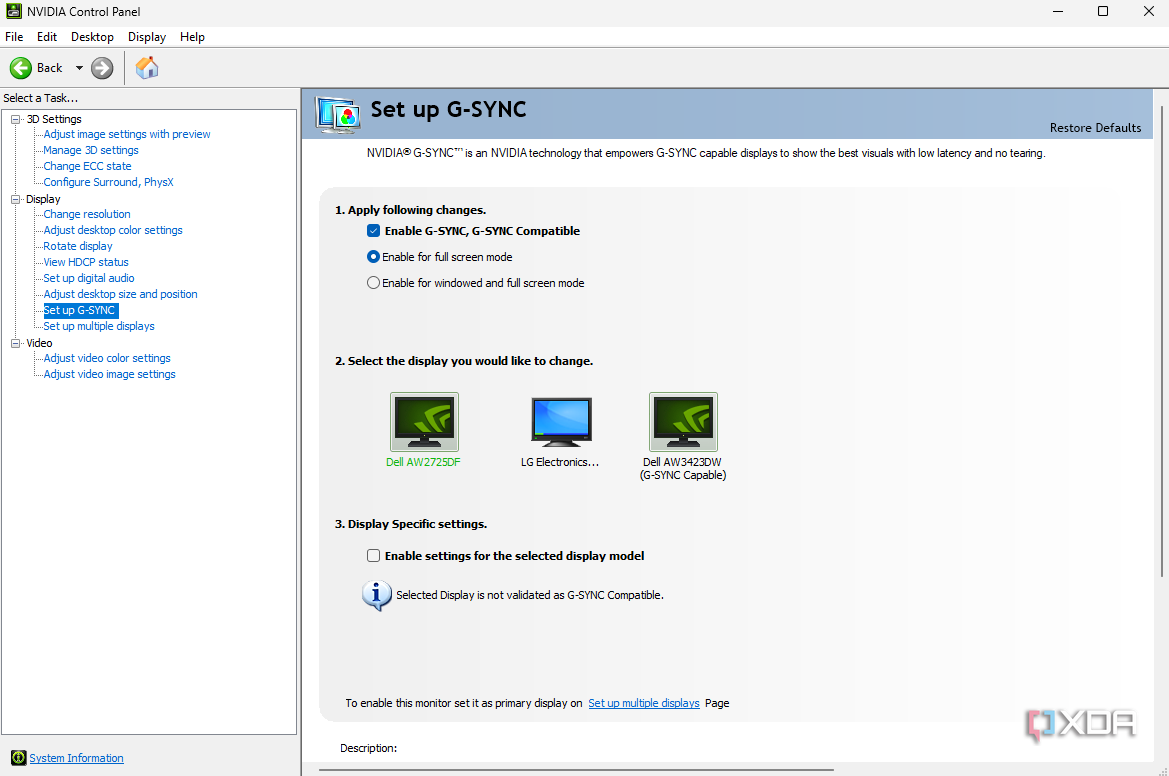Screen dimensions: 1169x776
Task: Open Adjust image settings with preview
Action: click(127, 134)
